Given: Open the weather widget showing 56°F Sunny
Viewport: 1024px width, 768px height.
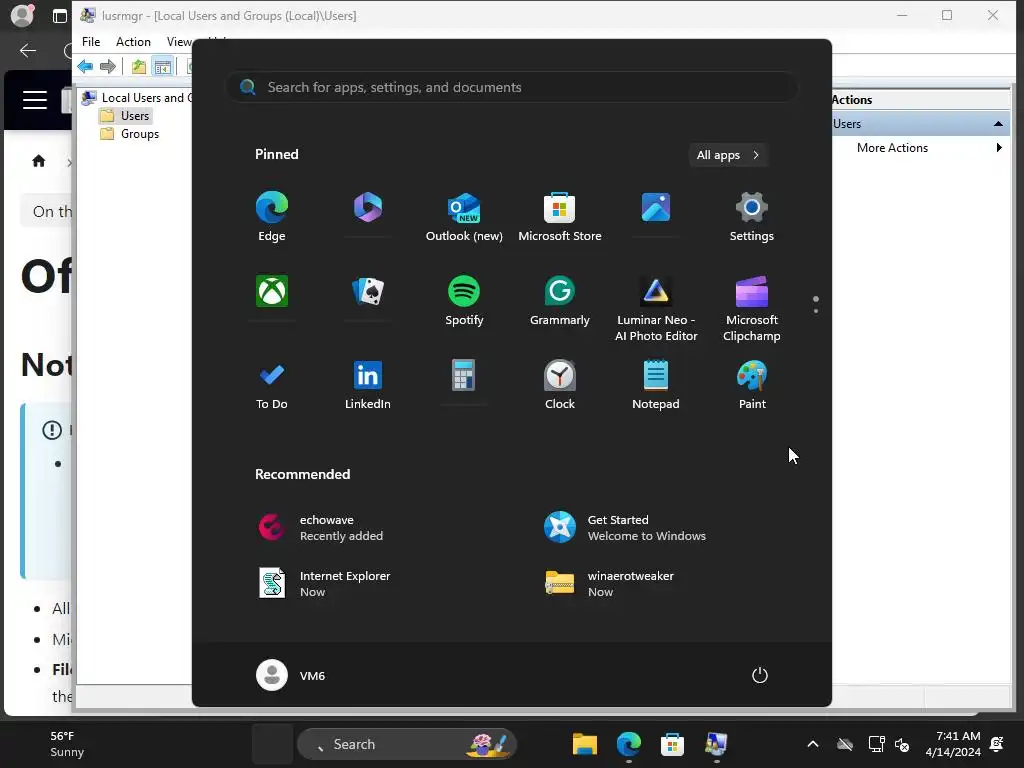Looking at the screenshot, I should (x=67, y=744).
